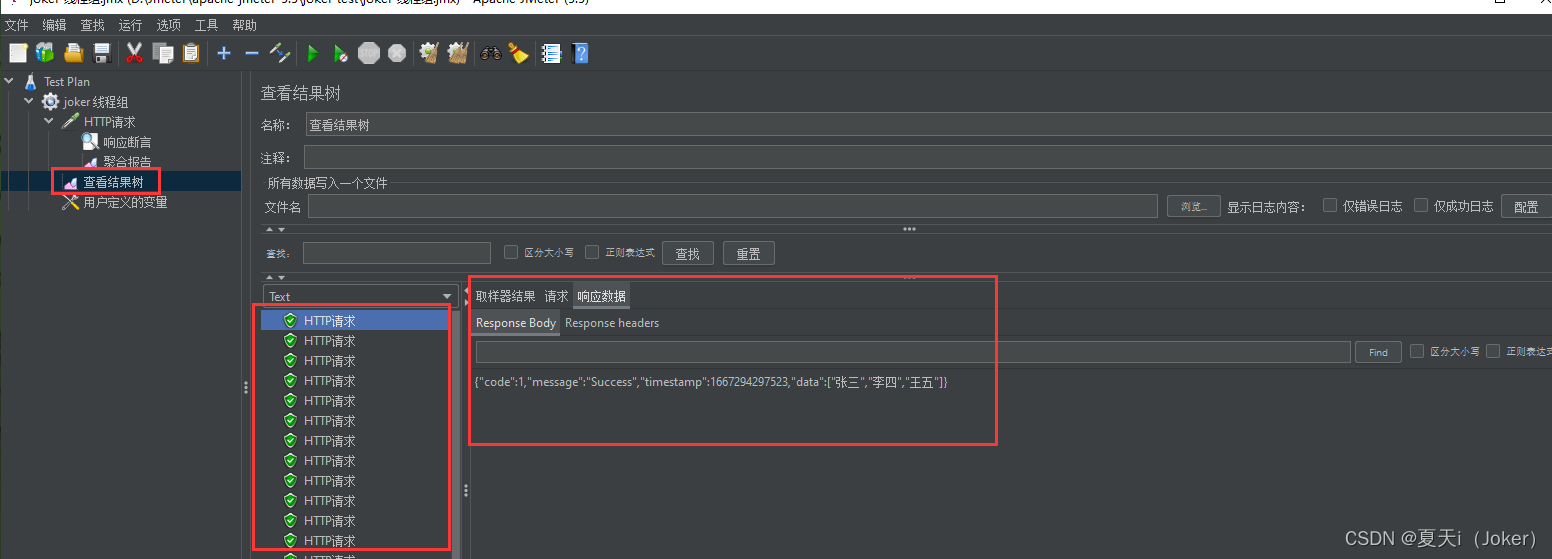Image resolution: width=1552 pixels, height=559 pixels.
Task: Switch to the Response Body tab
Action: 516,323
